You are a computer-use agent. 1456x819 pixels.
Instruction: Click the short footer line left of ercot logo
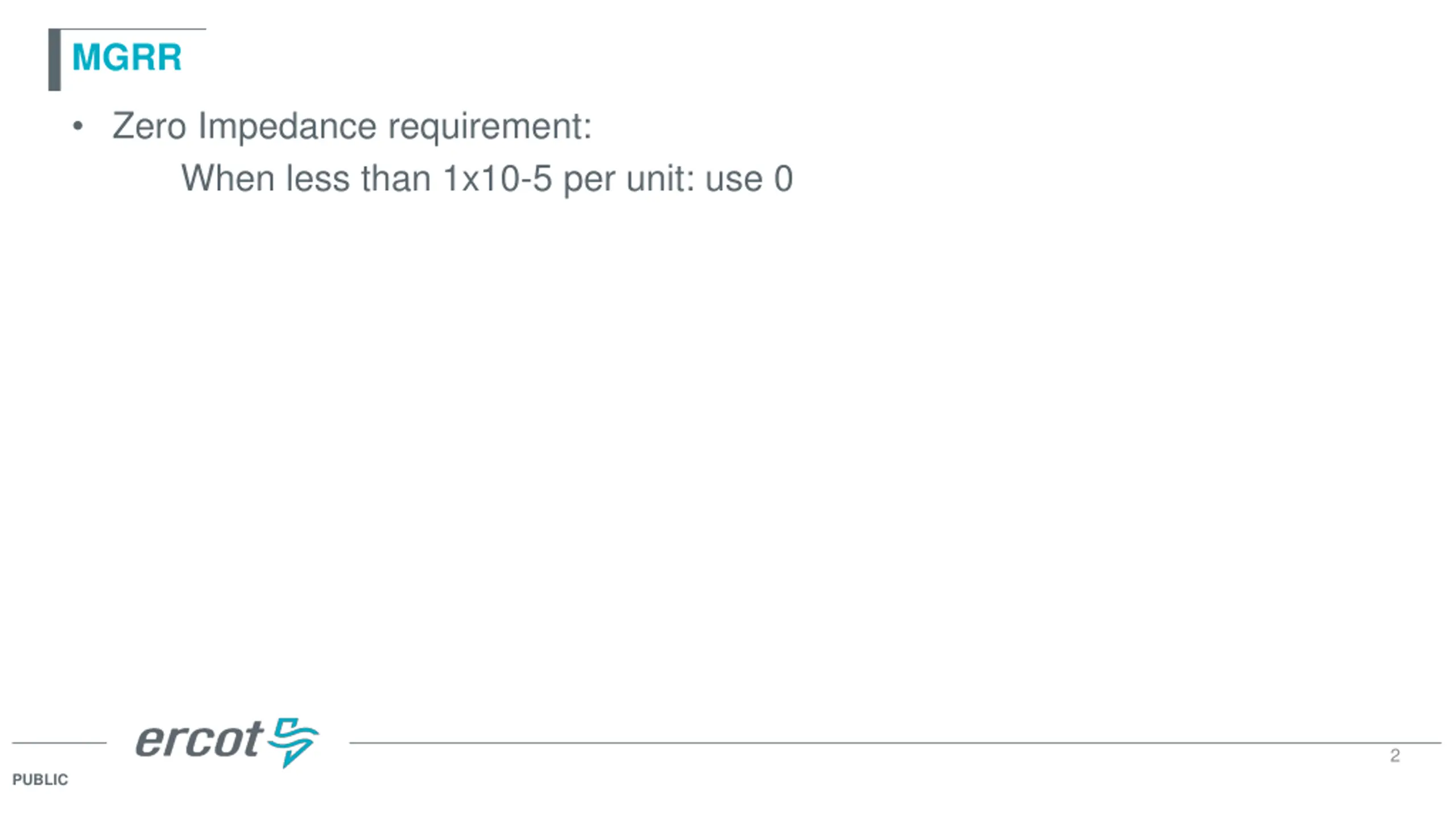(59, 742)
